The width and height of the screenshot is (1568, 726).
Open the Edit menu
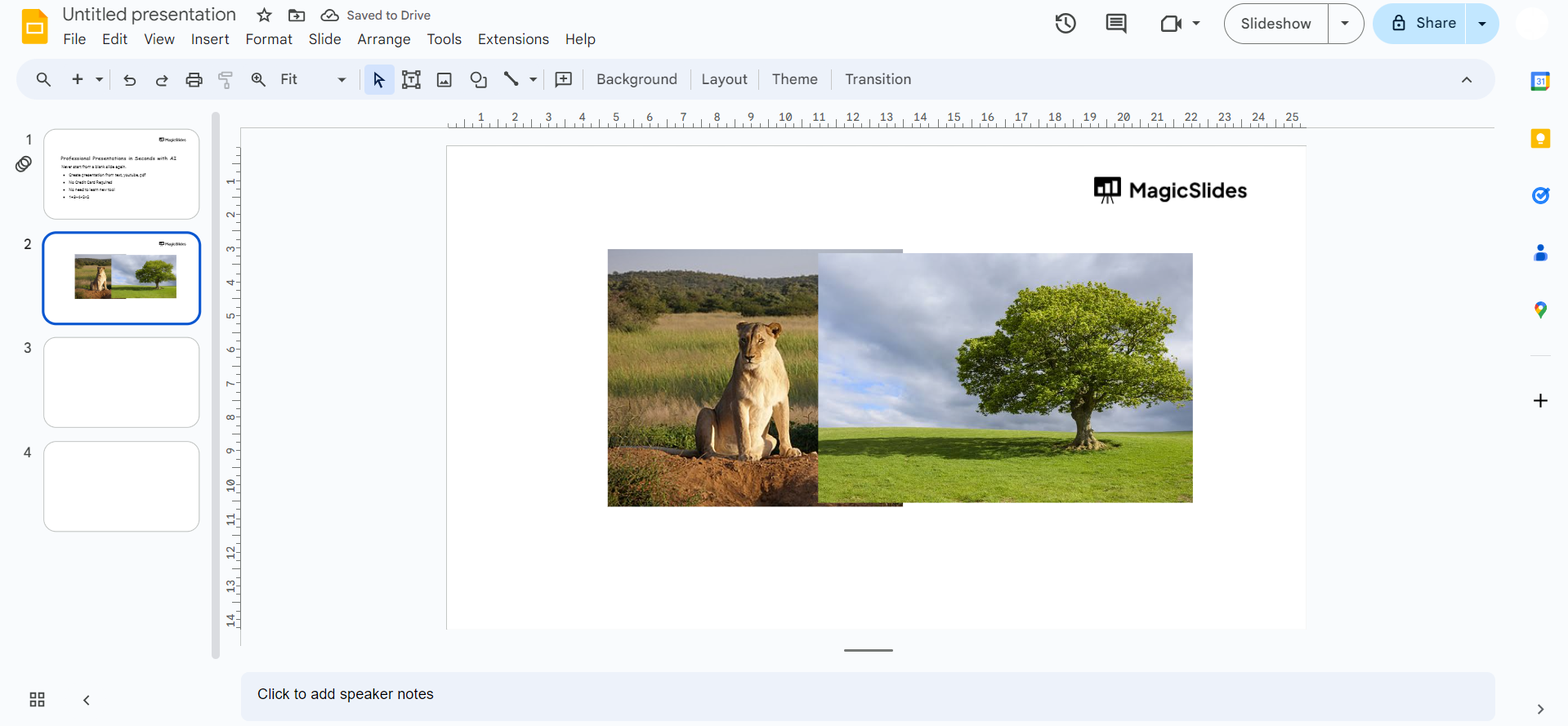(x=114, y=39)
